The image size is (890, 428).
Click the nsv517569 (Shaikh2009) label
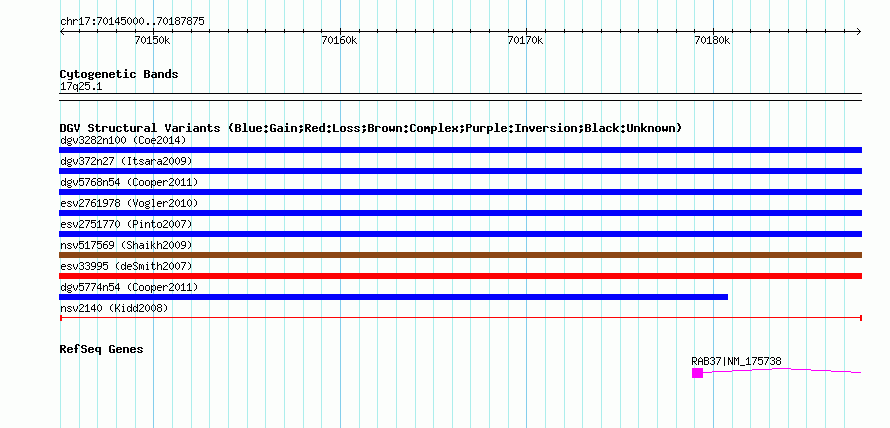pyautogui.click(x=126, y=245)
